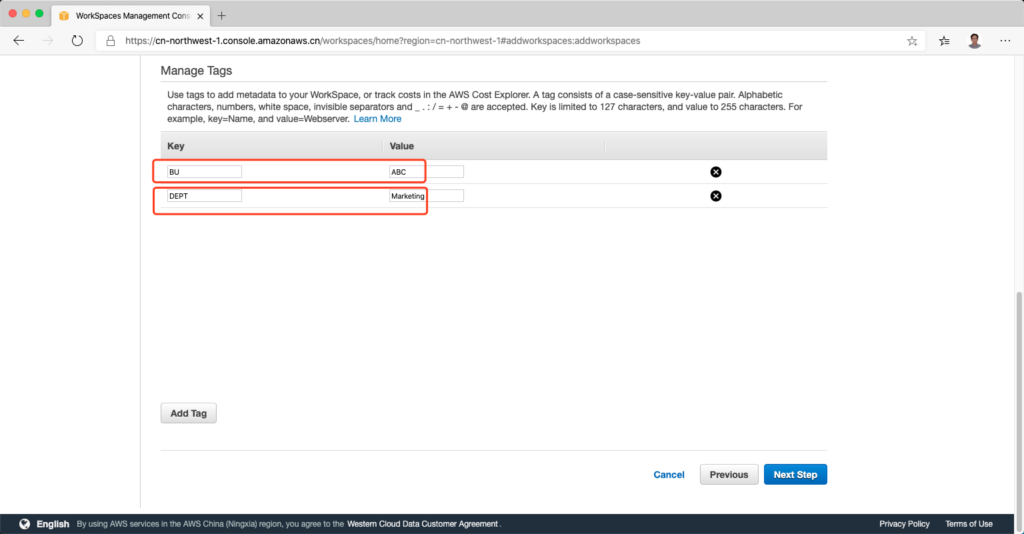The height and width of the screenshot is (534, 1024).
Task: Open the Learn More link
Action: pos(377,119)
